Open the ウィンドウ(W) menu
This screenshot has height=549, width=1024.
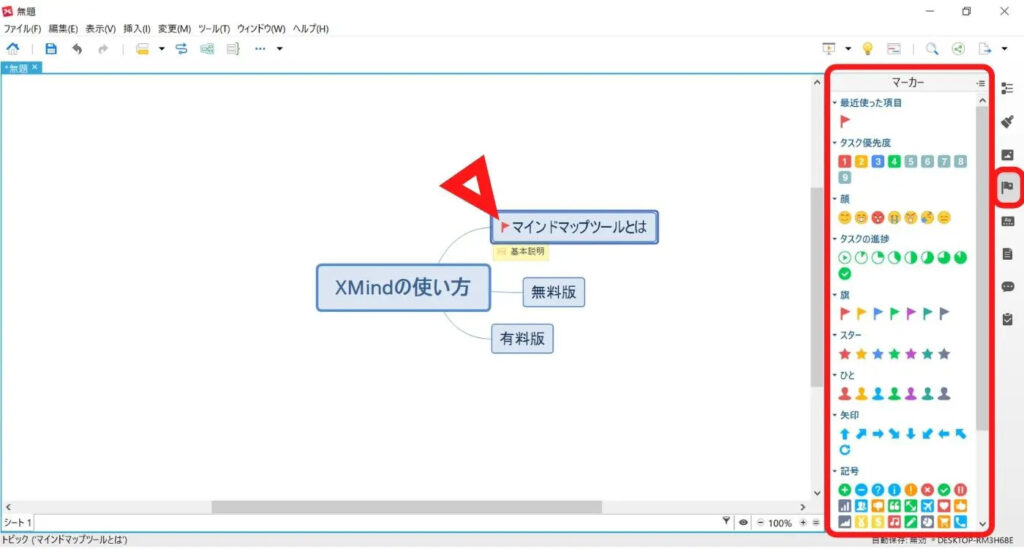tap(261, 29)
